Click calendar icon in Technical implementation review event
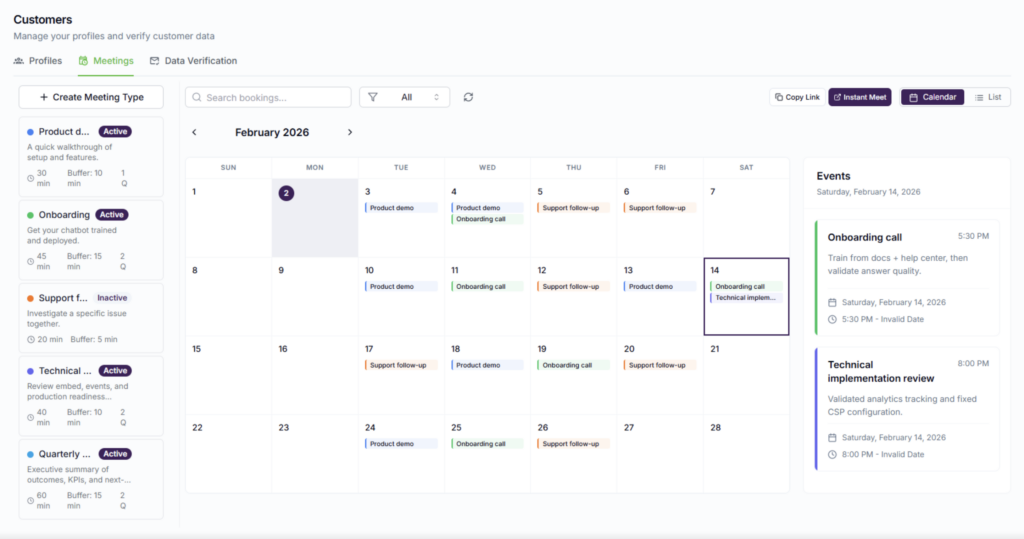Screen dimensions: 1024x539 (x=832, y=438)
